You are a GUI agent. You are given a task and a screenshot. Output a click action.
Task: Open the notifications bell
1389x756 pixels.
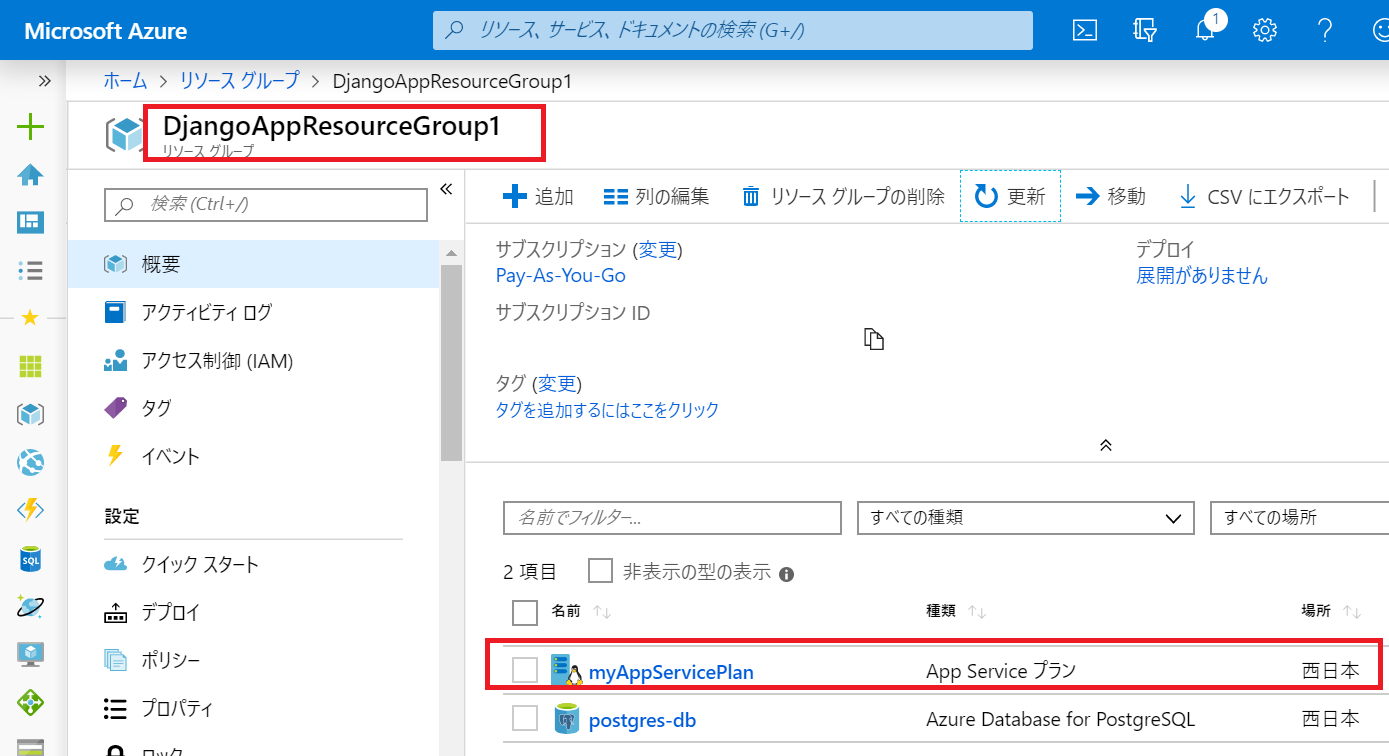point(1205,31)
